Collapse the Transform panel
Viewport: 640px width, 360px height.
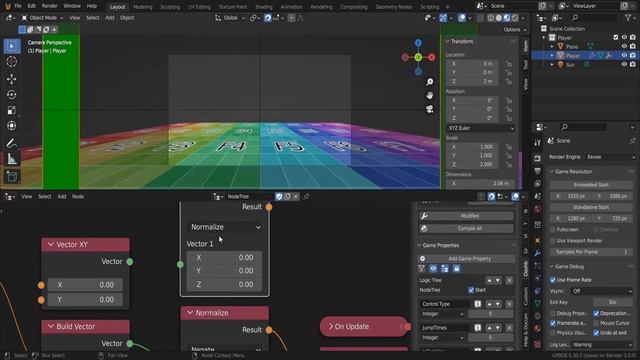[x=447, y=42]
